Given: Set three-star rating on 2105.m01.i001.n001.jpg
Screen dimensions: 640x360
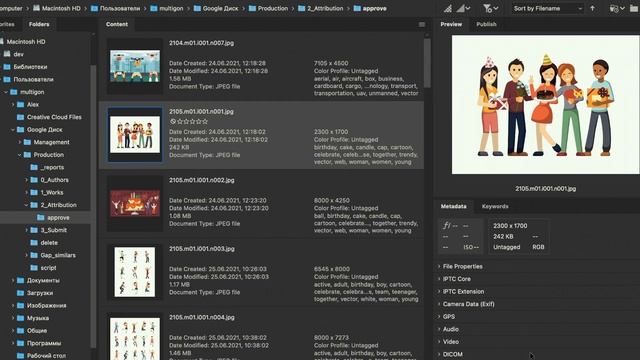Looking at the screenshot, I should tap(192, 121).
